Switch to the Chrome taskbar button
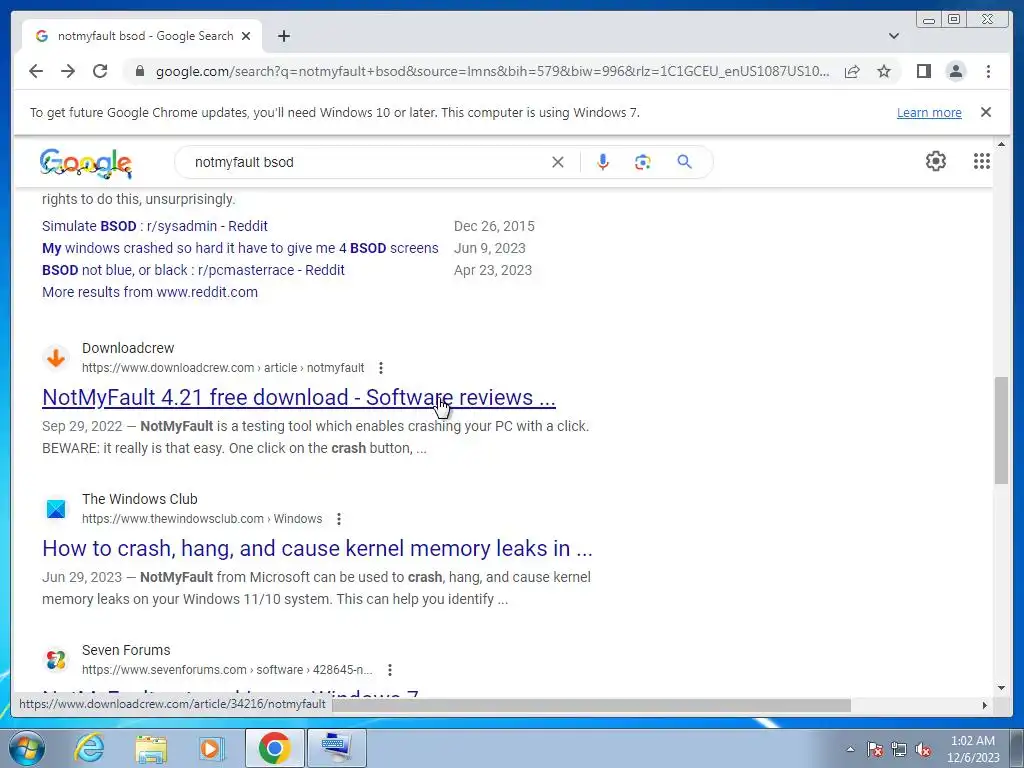The height and width of the screenshot is (768, 1024). click(x=274, y=748)
